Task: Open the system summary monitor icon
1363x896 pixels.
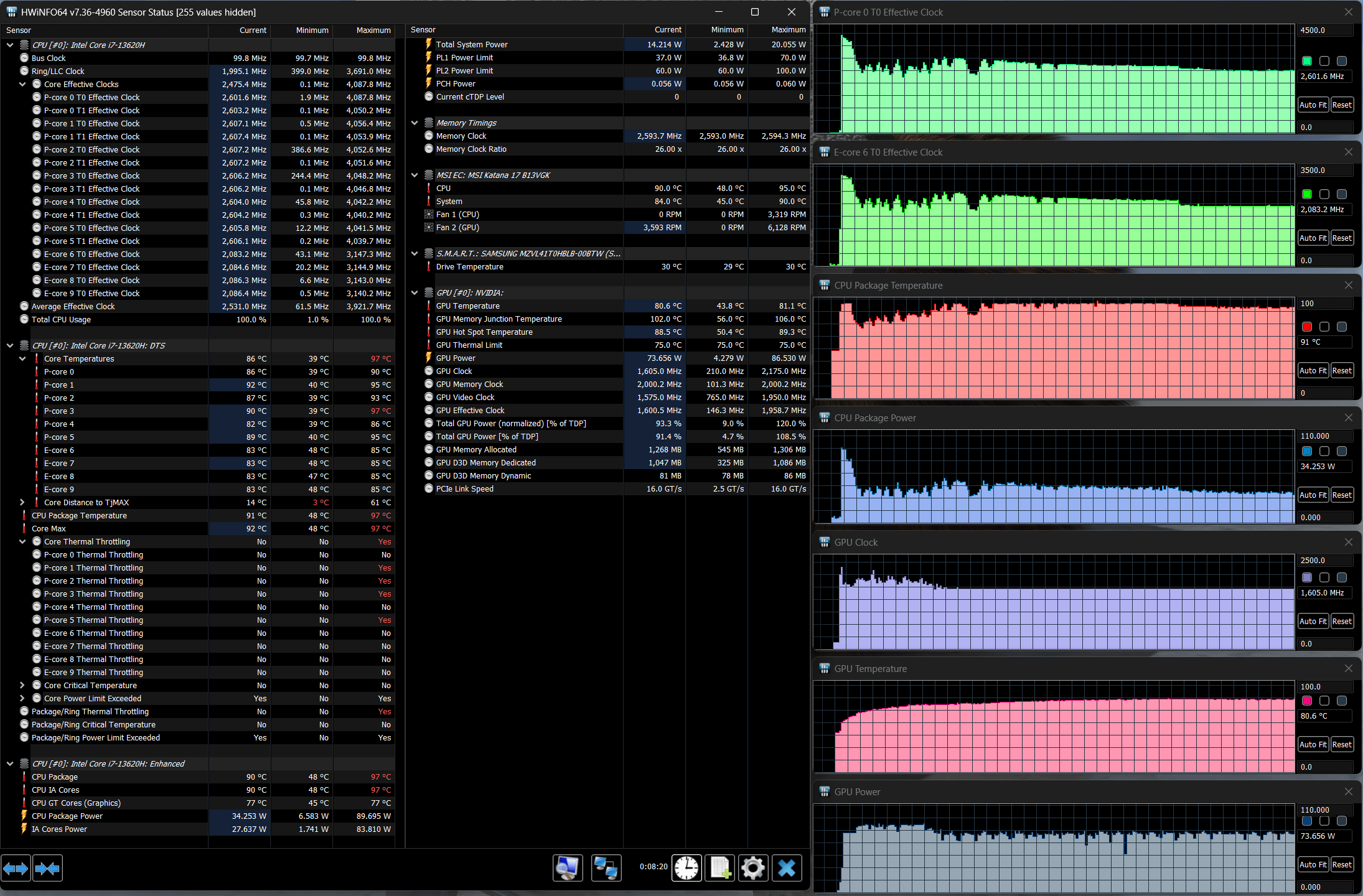Action: coord(567,868)
